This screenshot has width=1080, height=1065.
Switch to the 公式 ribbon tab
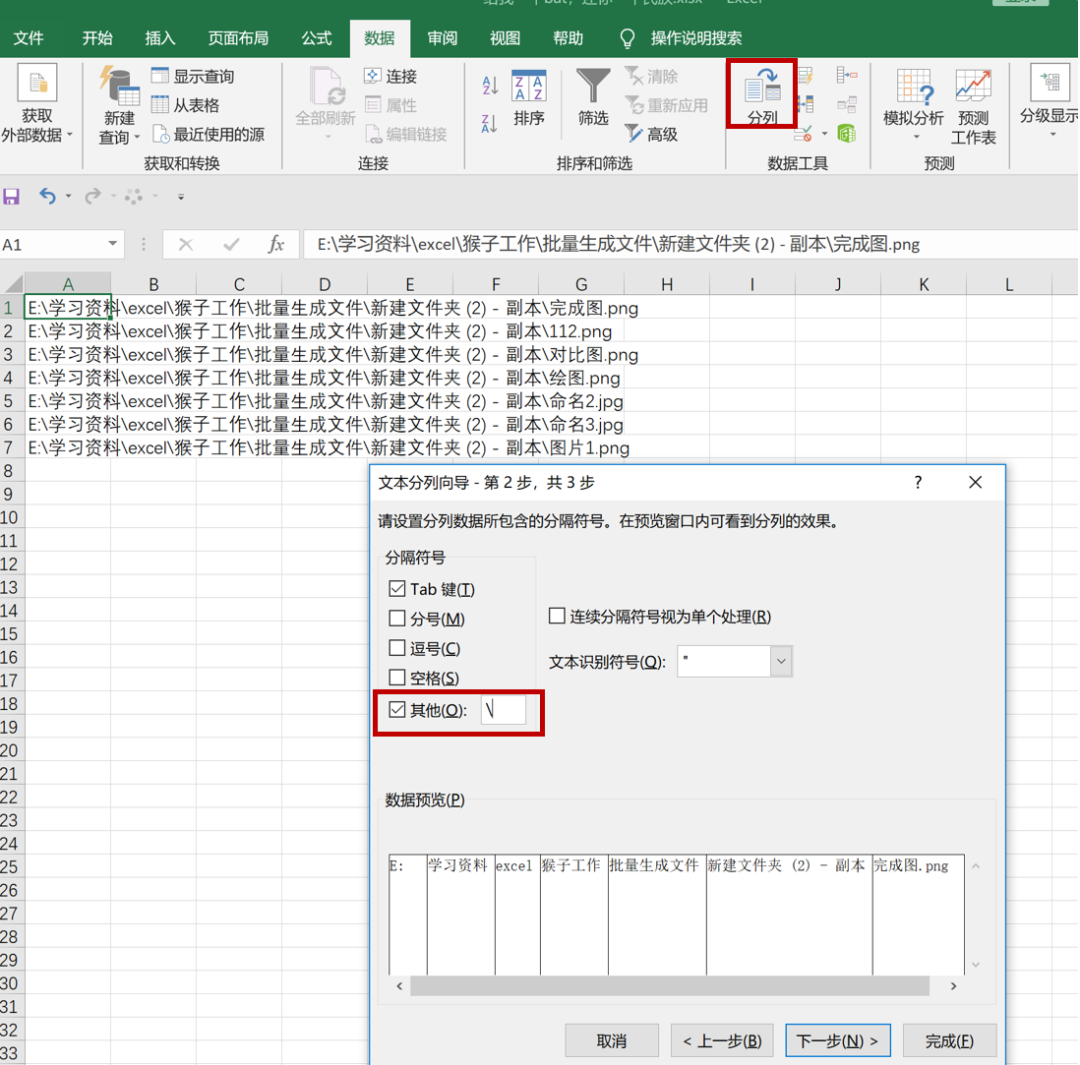pos(317,38)
